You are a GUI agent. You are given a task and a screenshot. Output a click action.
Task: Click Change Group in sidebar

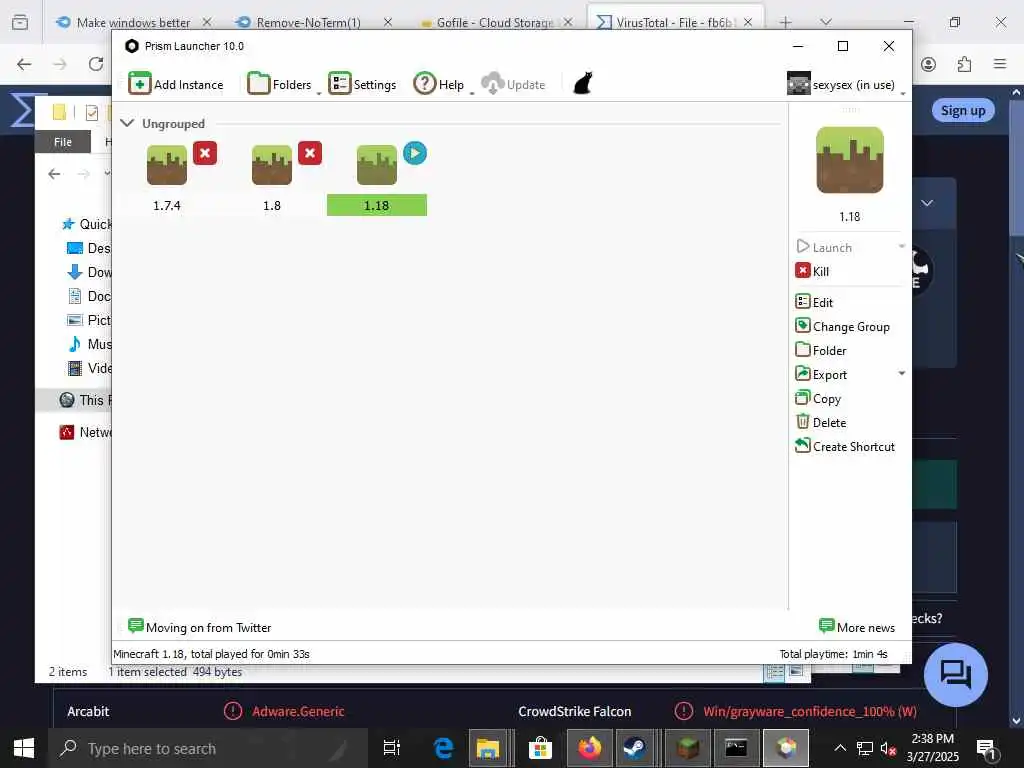click(842, 326)
